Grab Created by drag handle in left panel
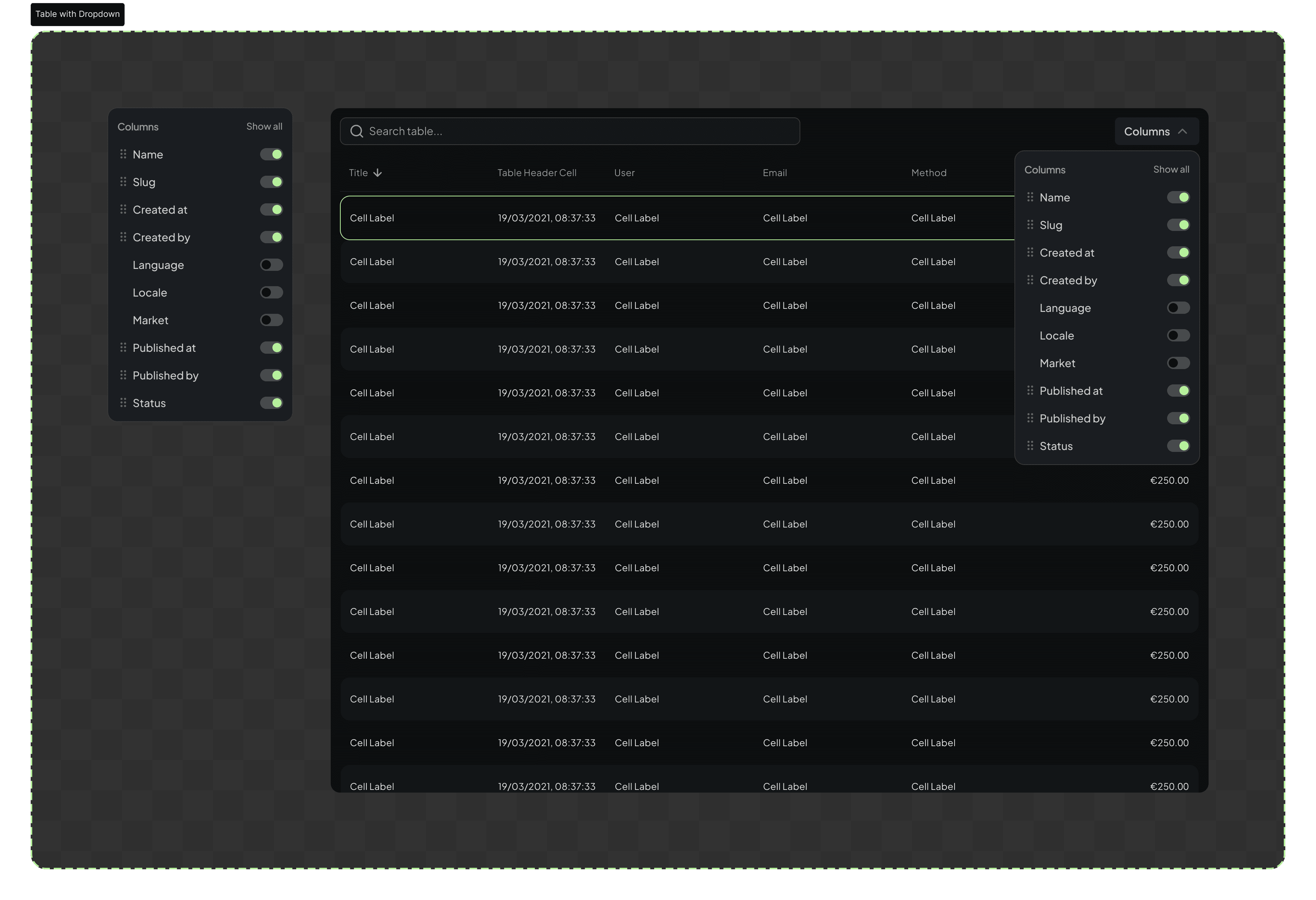The image size is (1316, 900). [123, 237]
